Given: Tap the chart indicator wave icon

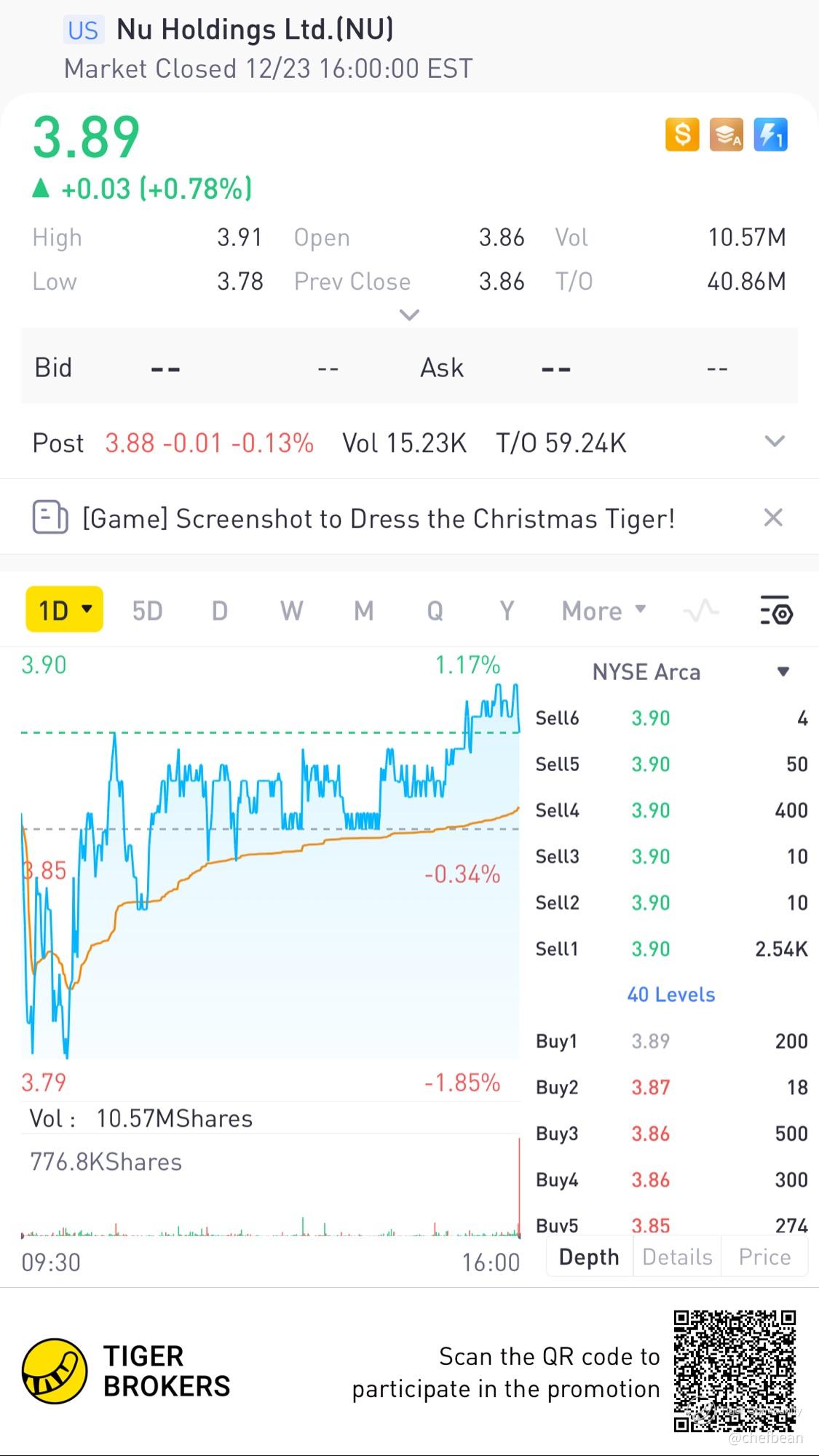Looking at the screenshot, I should 700,611.
